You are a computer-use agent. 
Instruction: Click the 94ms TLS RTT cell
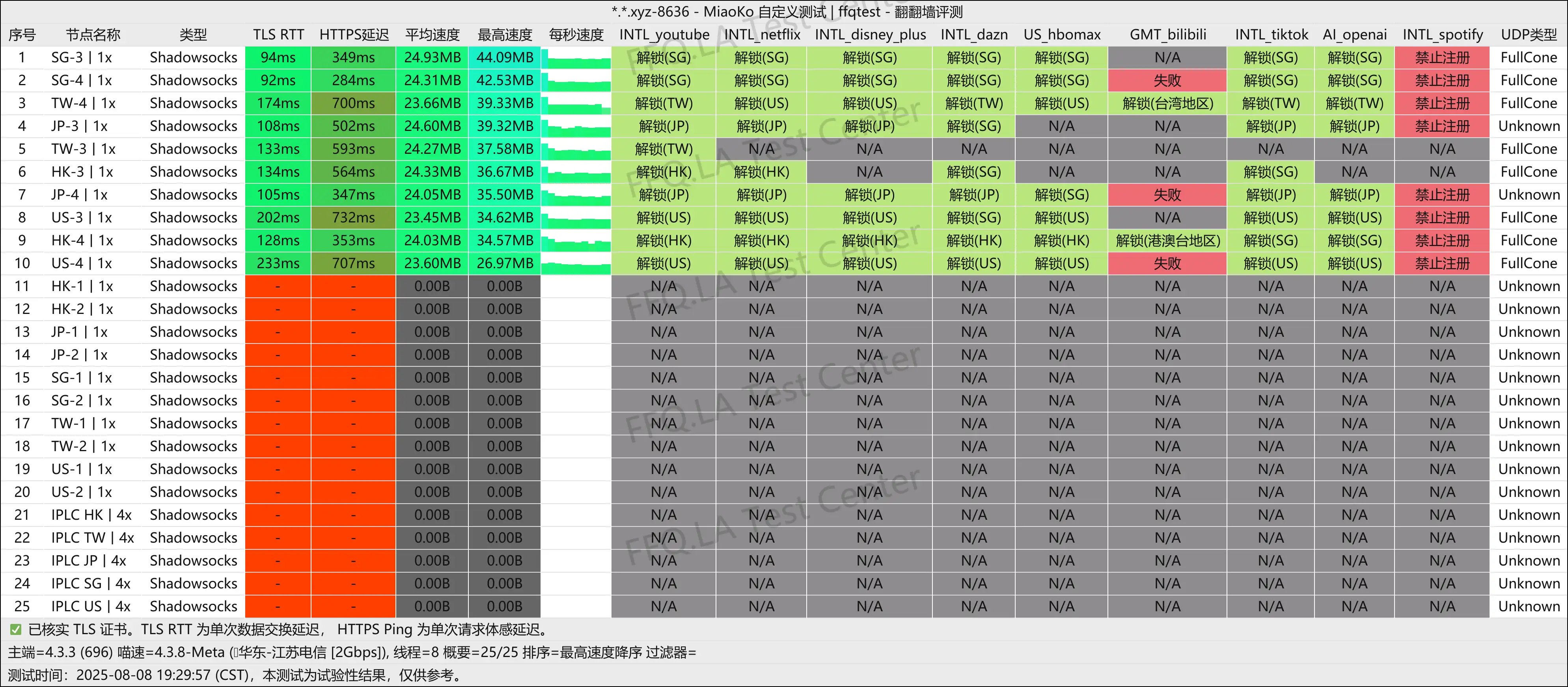pos(278,57)
